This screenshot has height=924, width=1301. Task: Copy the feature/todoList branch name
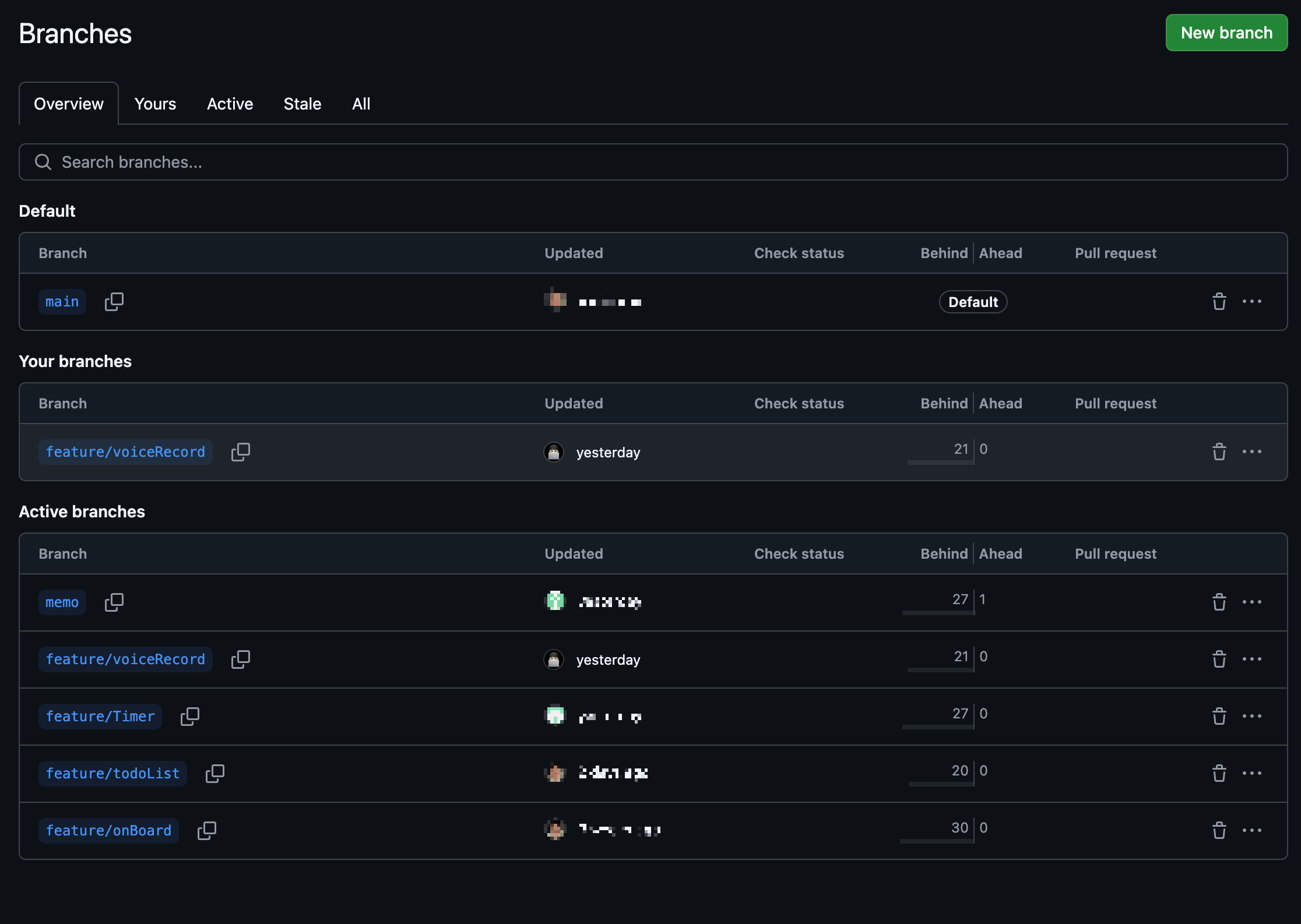[x=215, y=773]
